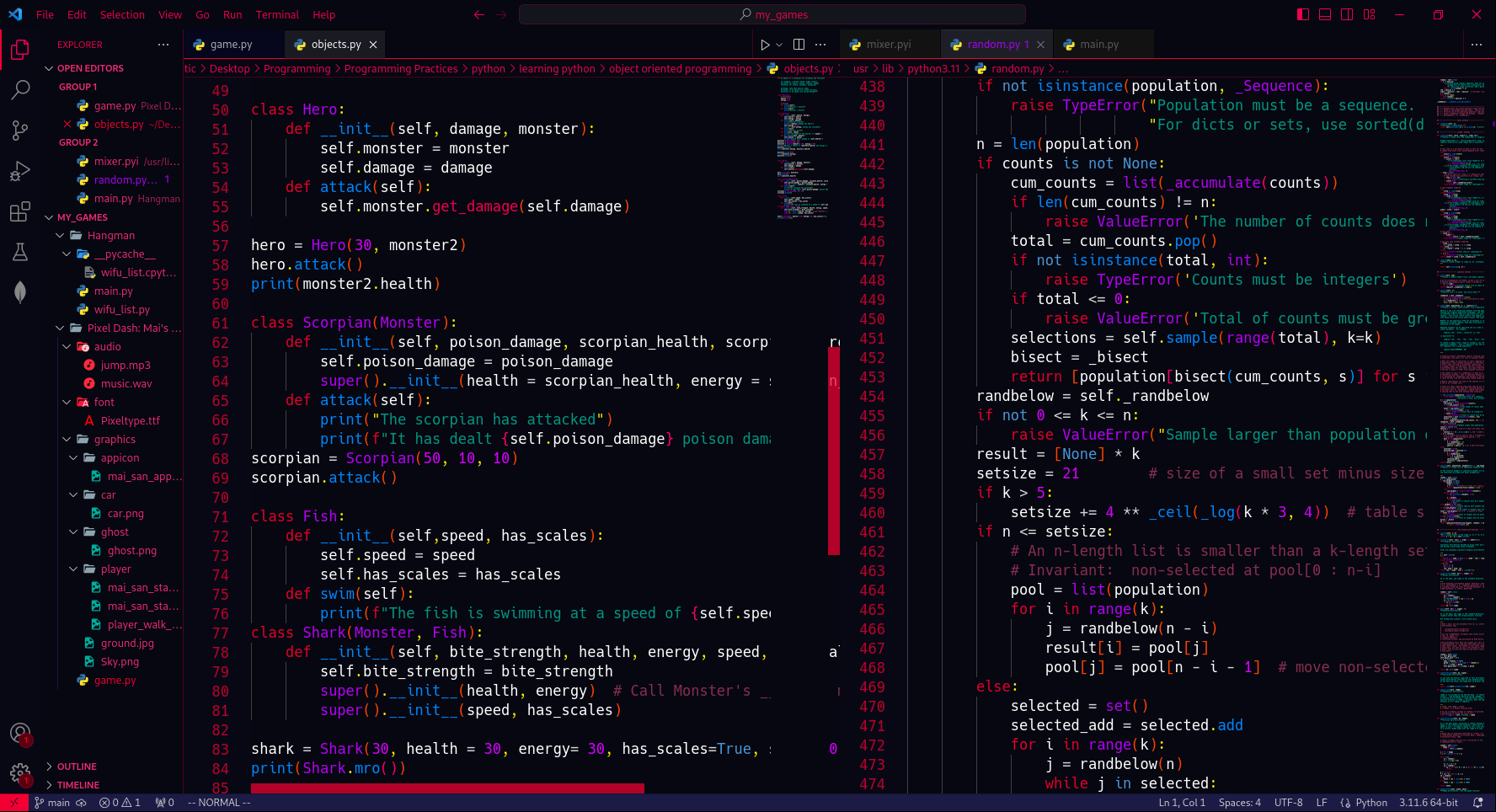1496x812 pixels.
Task: Open the MongoDB leaf icon
Action: pyautogui.click(x=20, y=292)
